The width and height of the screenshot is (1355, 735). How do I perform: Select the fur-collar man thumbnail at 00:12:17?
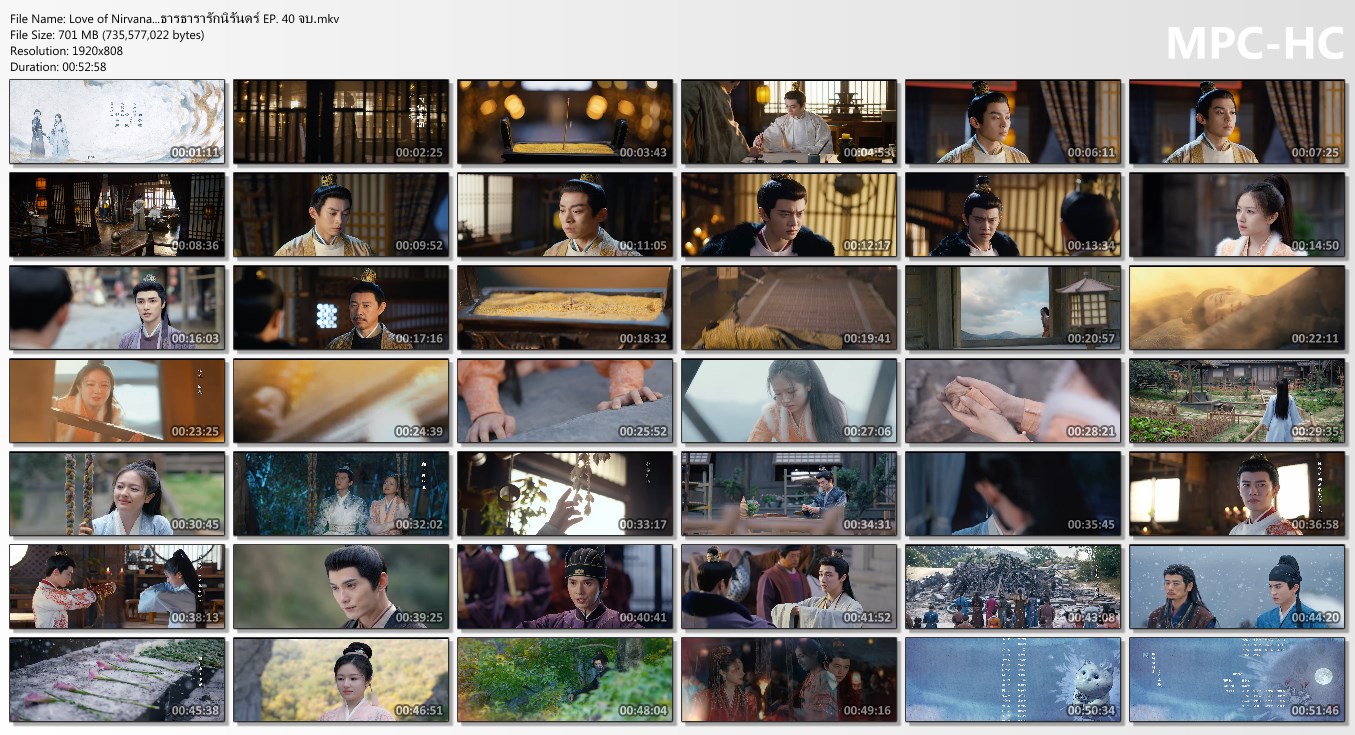tap(789, 214)
